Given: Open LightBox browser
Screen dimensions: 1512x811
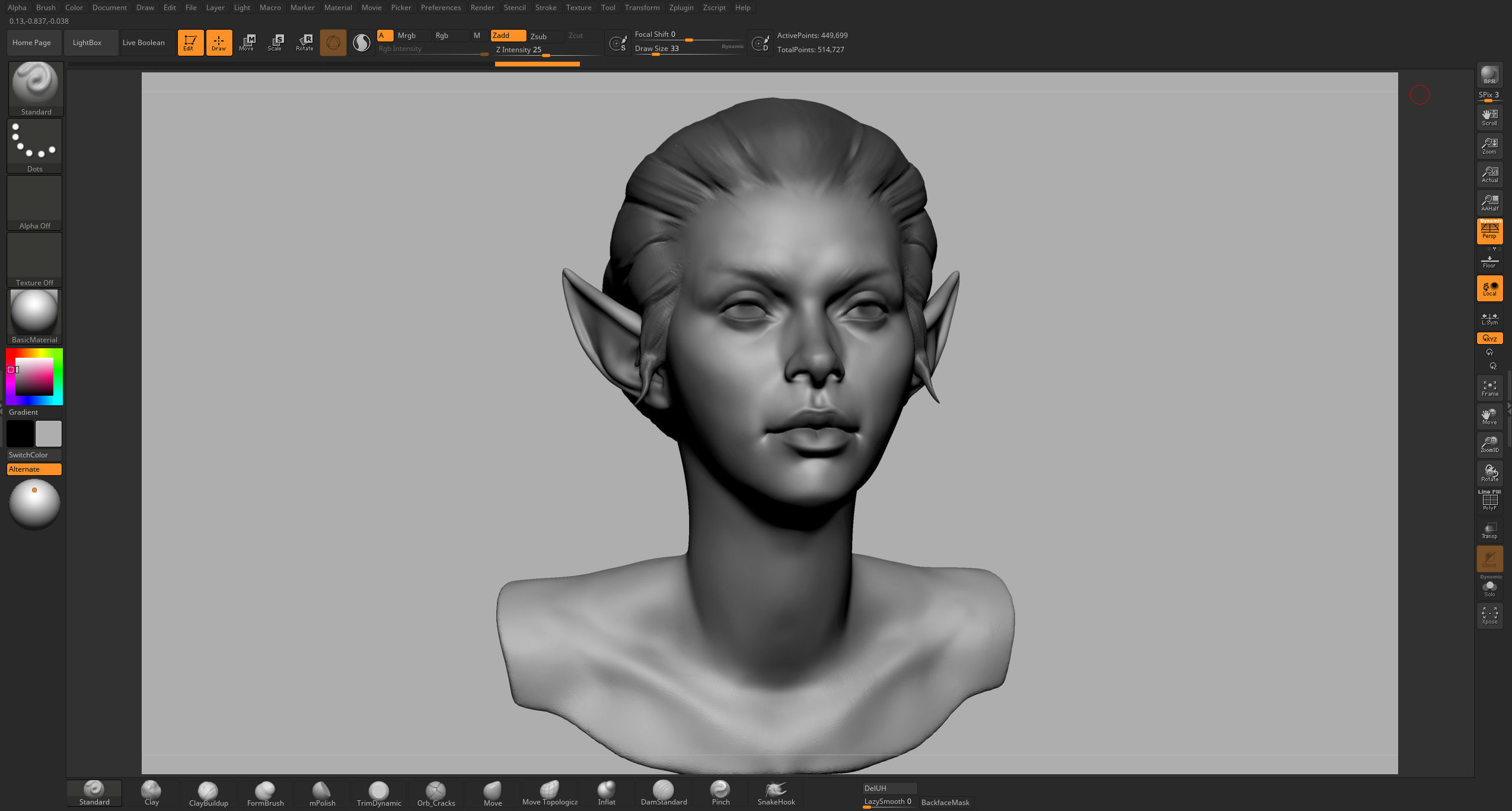Looking at the screenshot, I should (91, 43).
